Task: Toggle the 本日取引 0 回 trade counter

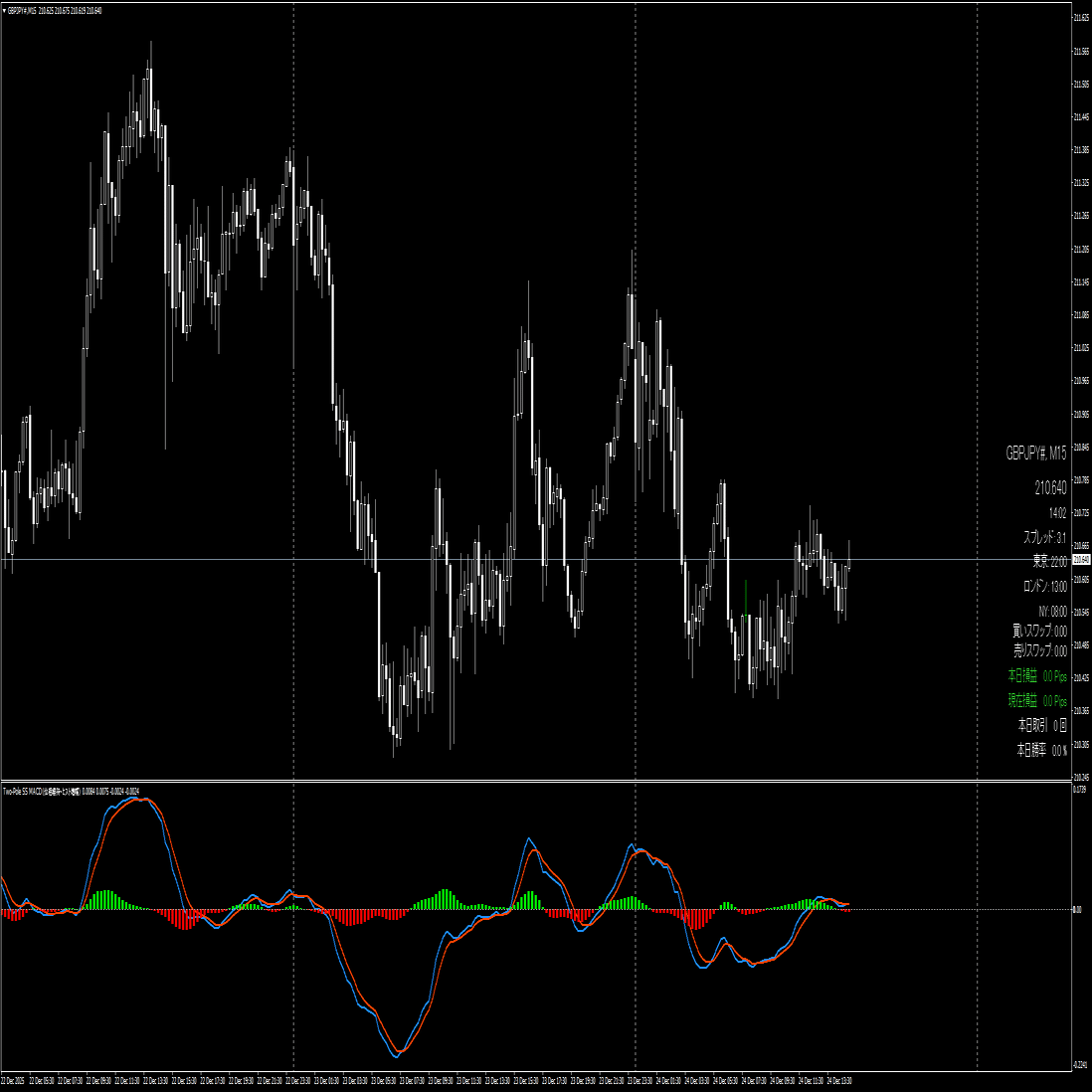Action: click(x=1038, y=725)
